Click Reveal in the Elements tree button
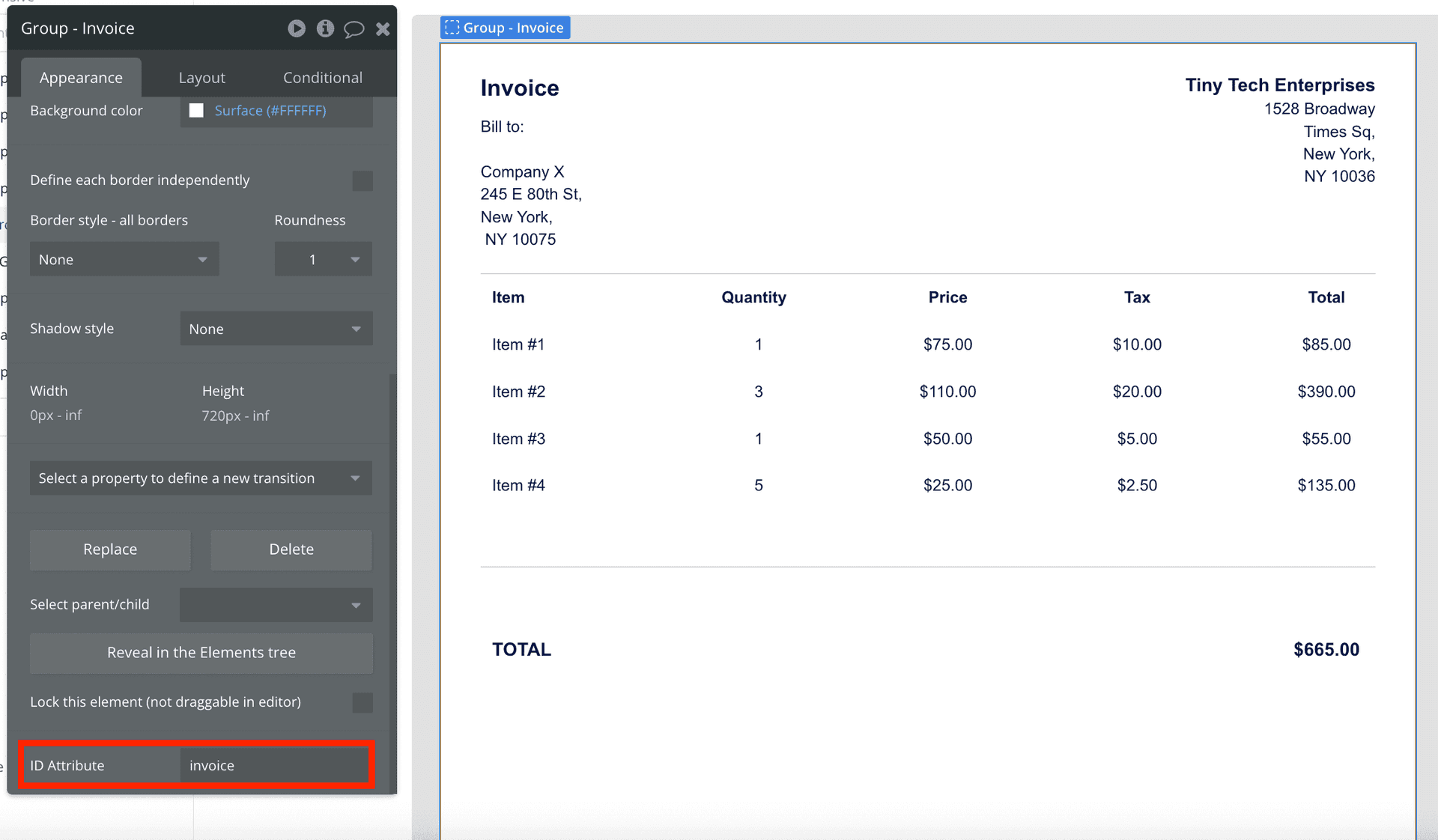 pos(201,652)
